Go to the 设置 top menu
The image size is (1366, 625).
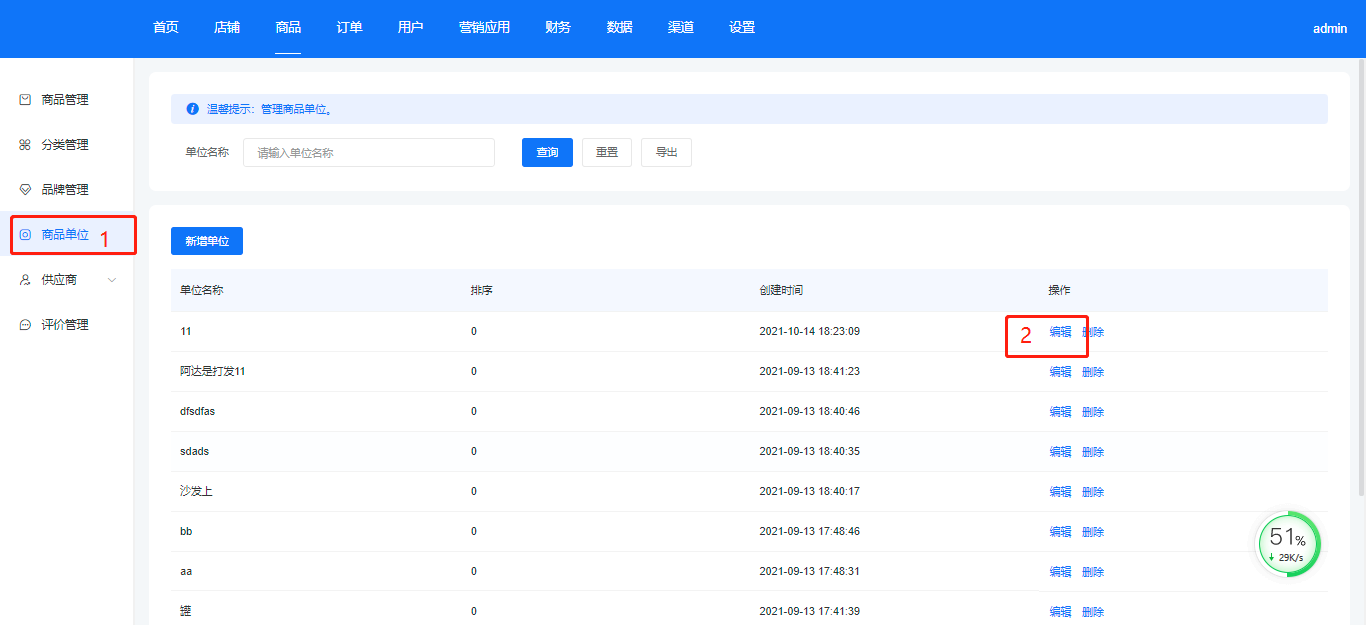(742, 28)
